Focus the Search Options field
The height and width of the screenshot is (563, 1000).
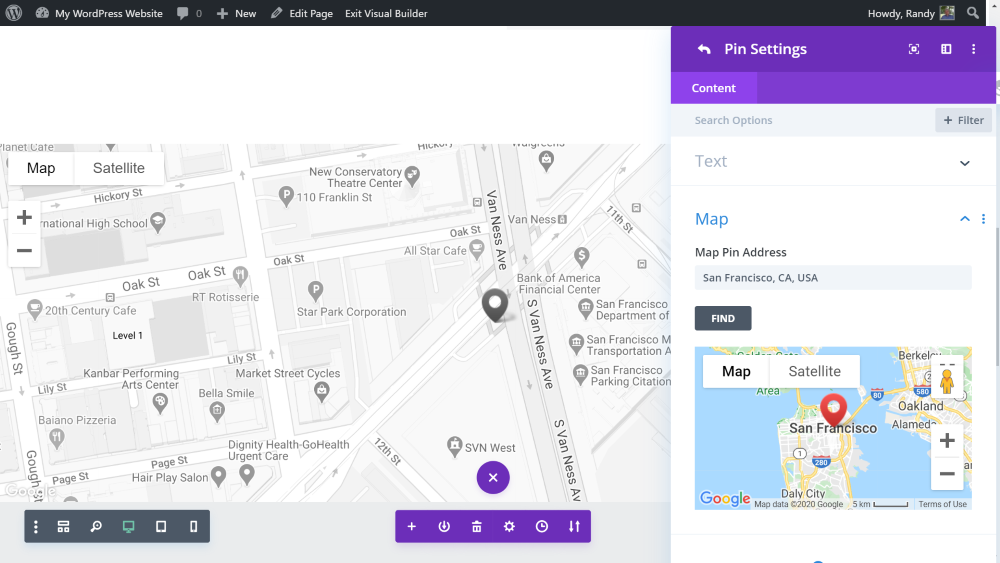coord(810,120)
